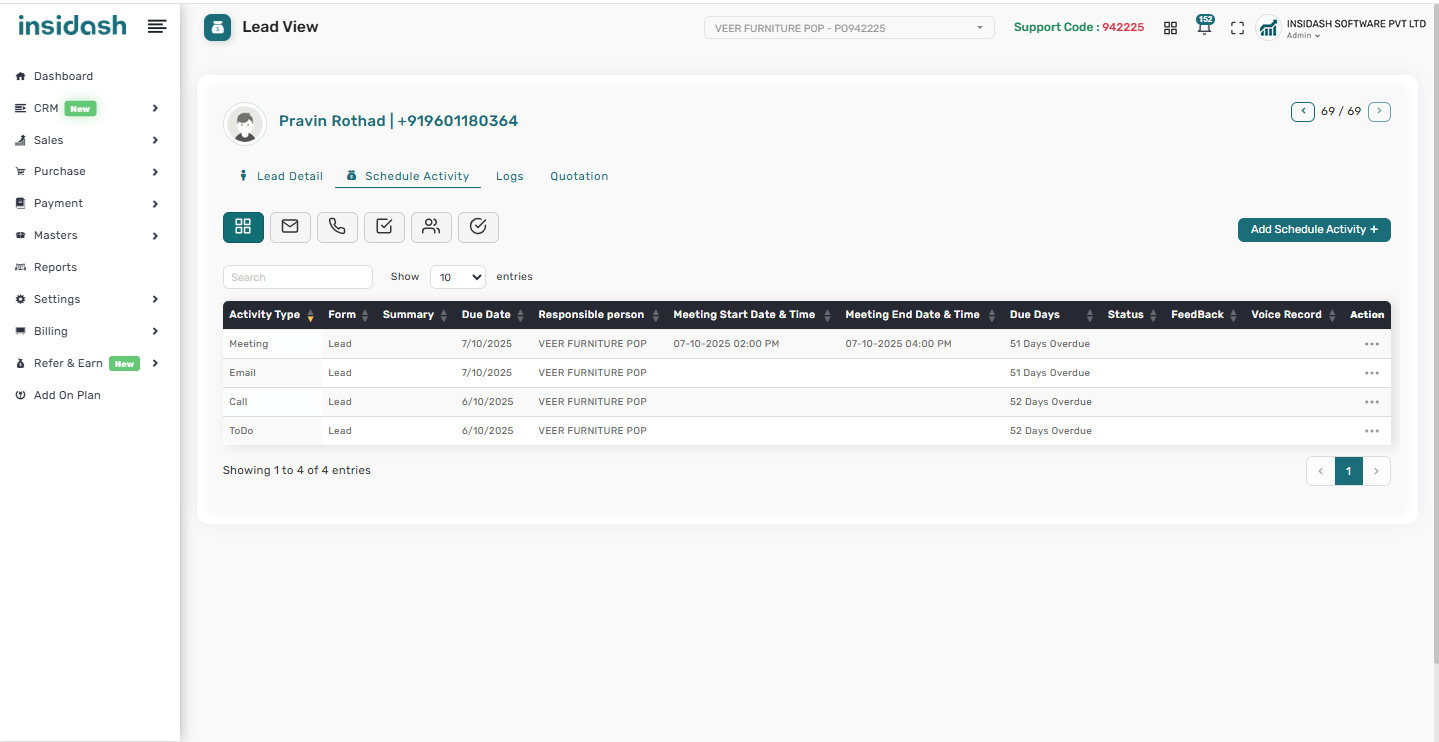The height and width of the screenshot is (742, 1439).
Task: Click the Add Schedule Activity button
Action: point(1313,229)
